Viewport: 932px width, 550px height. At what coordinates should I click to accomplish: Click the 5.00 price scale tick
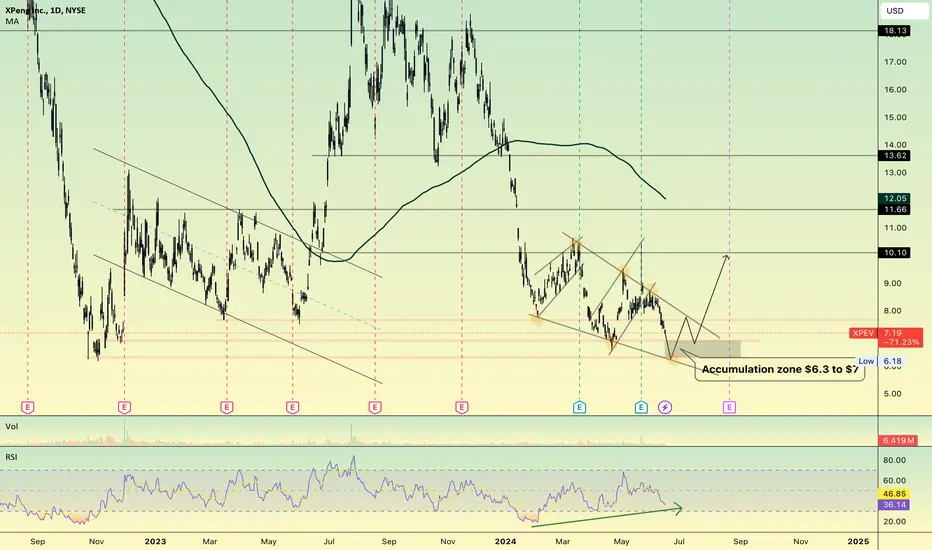tap(893, 394)
